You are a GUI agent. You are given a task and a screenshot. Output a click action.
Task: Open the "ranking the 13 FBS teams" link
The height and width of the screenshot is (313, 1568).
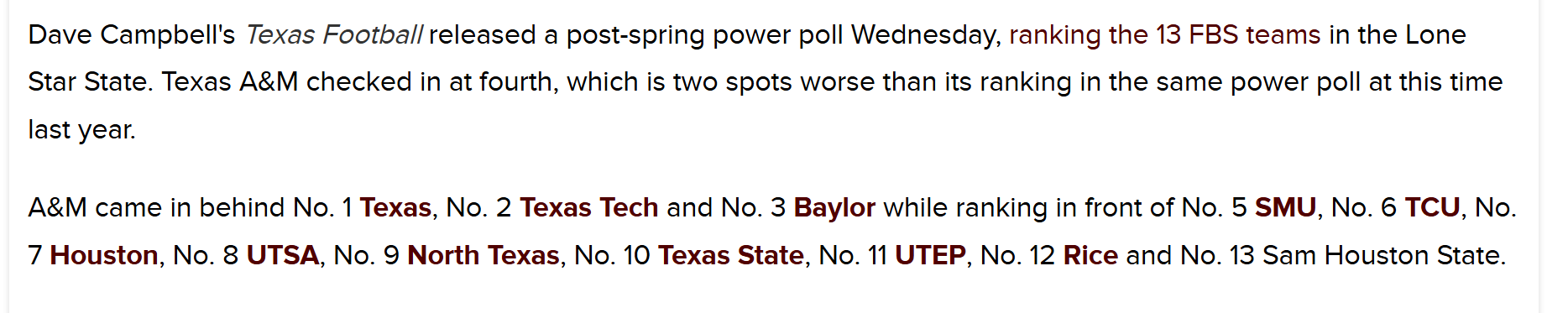coord(1165,35)
